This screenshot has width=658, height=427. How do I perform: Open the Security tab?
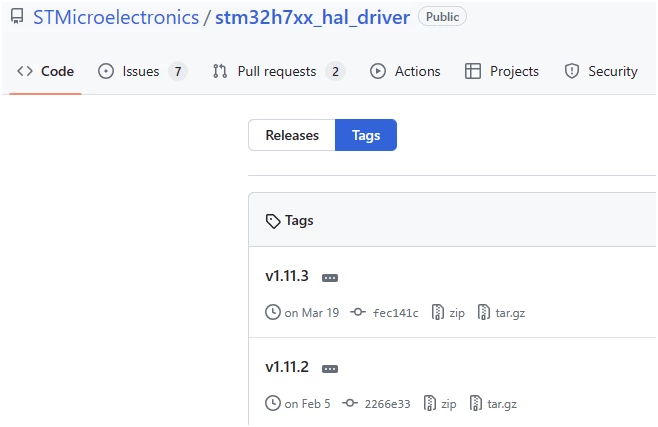tap(601, 71)
